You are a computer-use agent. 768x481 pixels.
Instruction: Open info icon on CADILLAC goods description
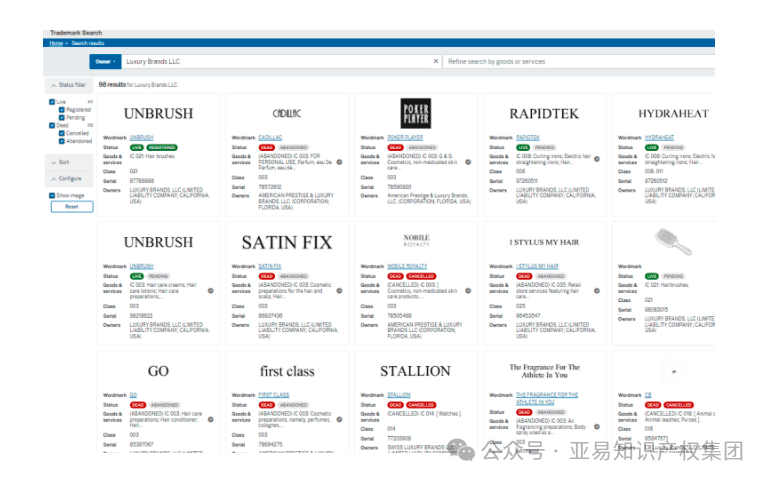pos(339,162)
